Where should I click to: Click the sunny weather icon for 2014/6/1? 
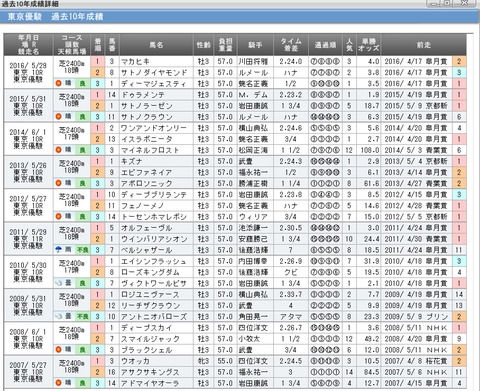tap(59, 150)
